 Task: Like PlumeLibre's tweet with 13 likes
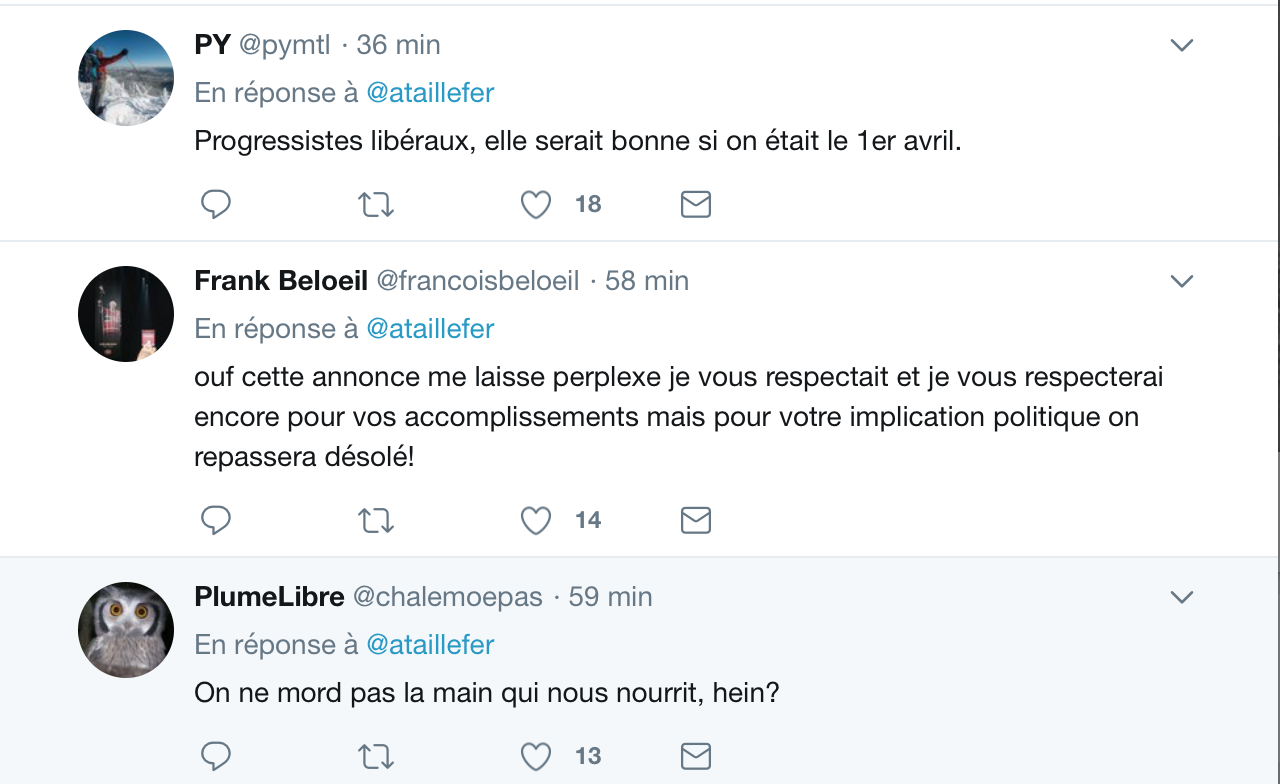tap(536, 757)
